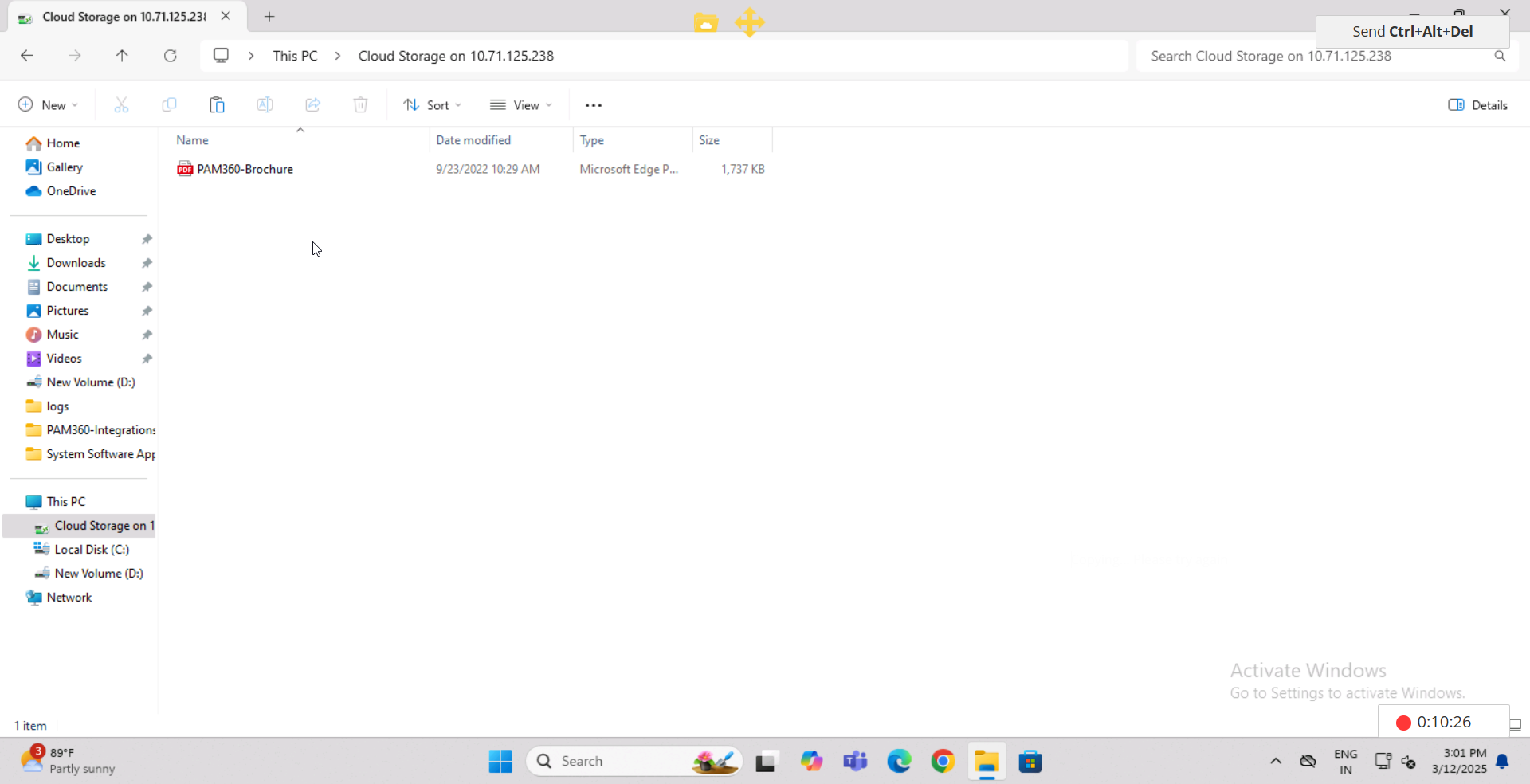Click the Send Ctrl+Alt+Del button
The width and height of the screenshot is (1530, 784).
(x=1411, y=31)
